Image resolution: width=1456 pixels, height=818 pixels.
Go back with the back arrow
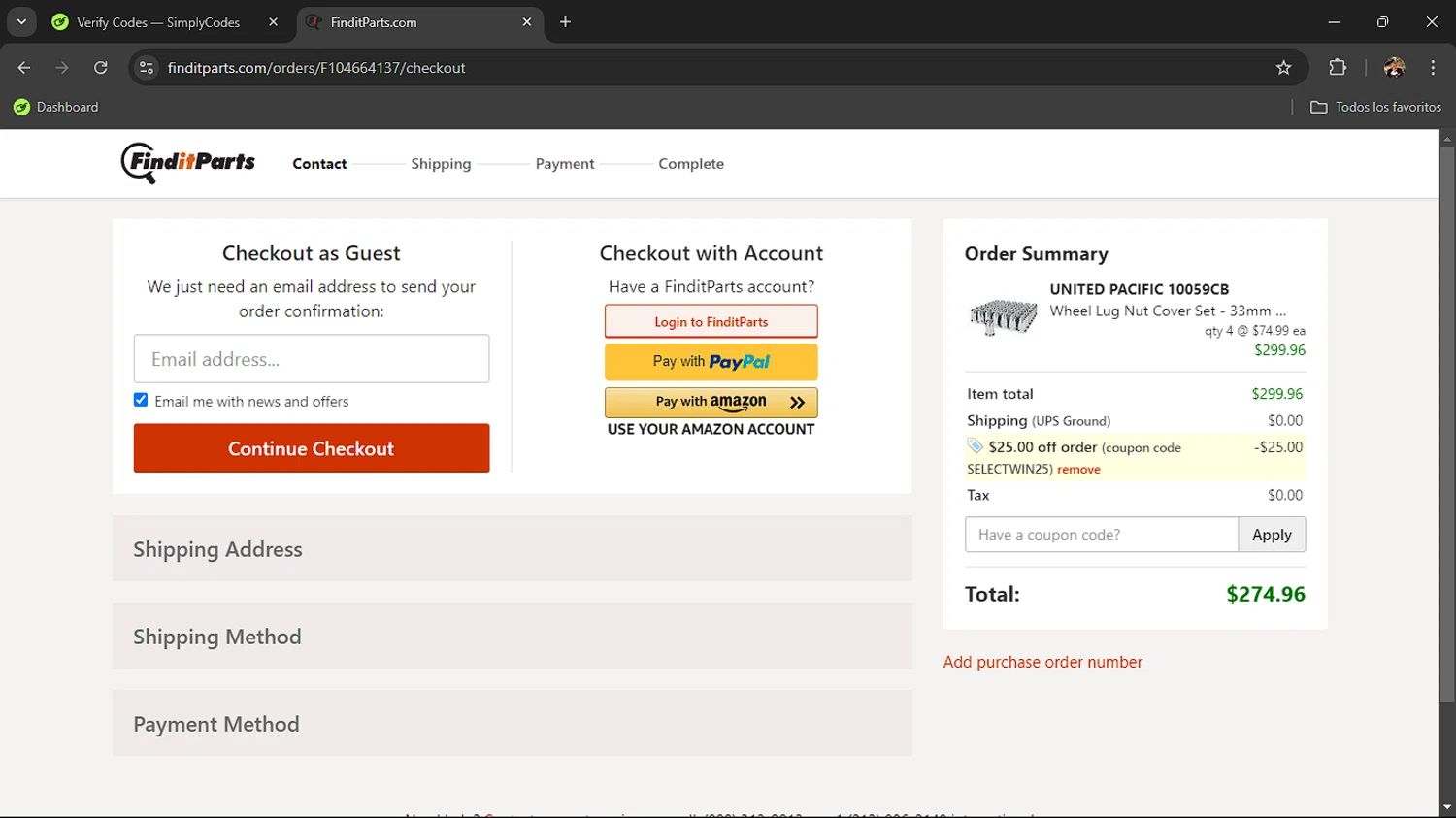24,68
